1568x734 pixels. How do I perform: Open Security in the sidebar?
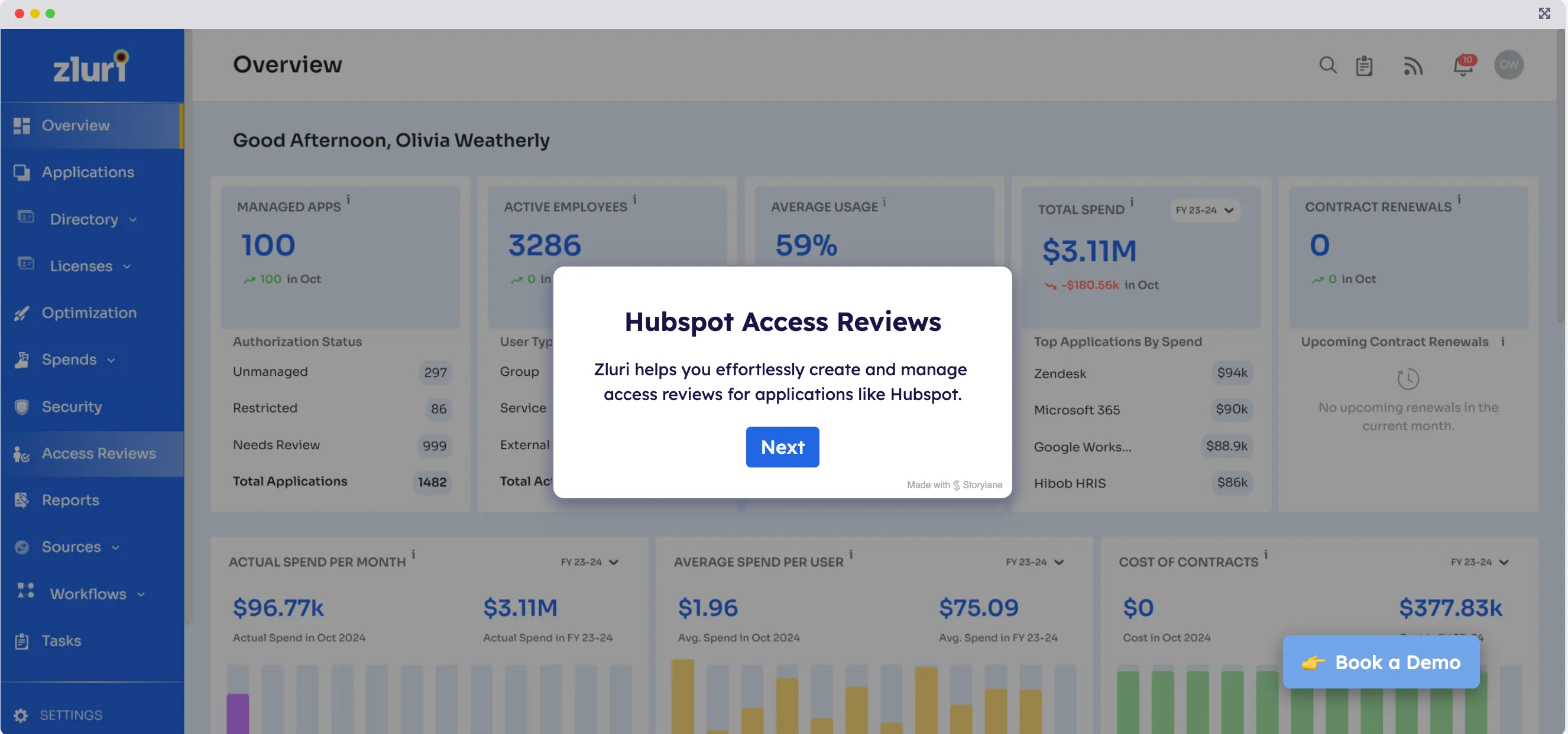(x=91, y=407)
